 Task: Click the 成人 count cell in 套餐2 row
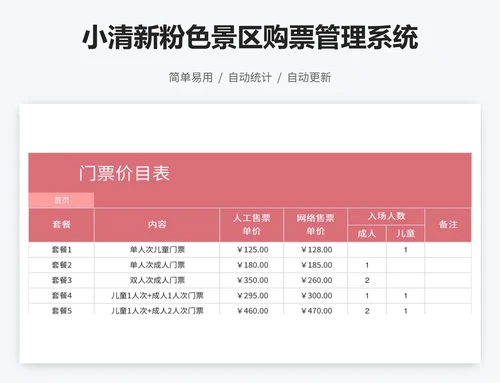(x=367, y=265)
